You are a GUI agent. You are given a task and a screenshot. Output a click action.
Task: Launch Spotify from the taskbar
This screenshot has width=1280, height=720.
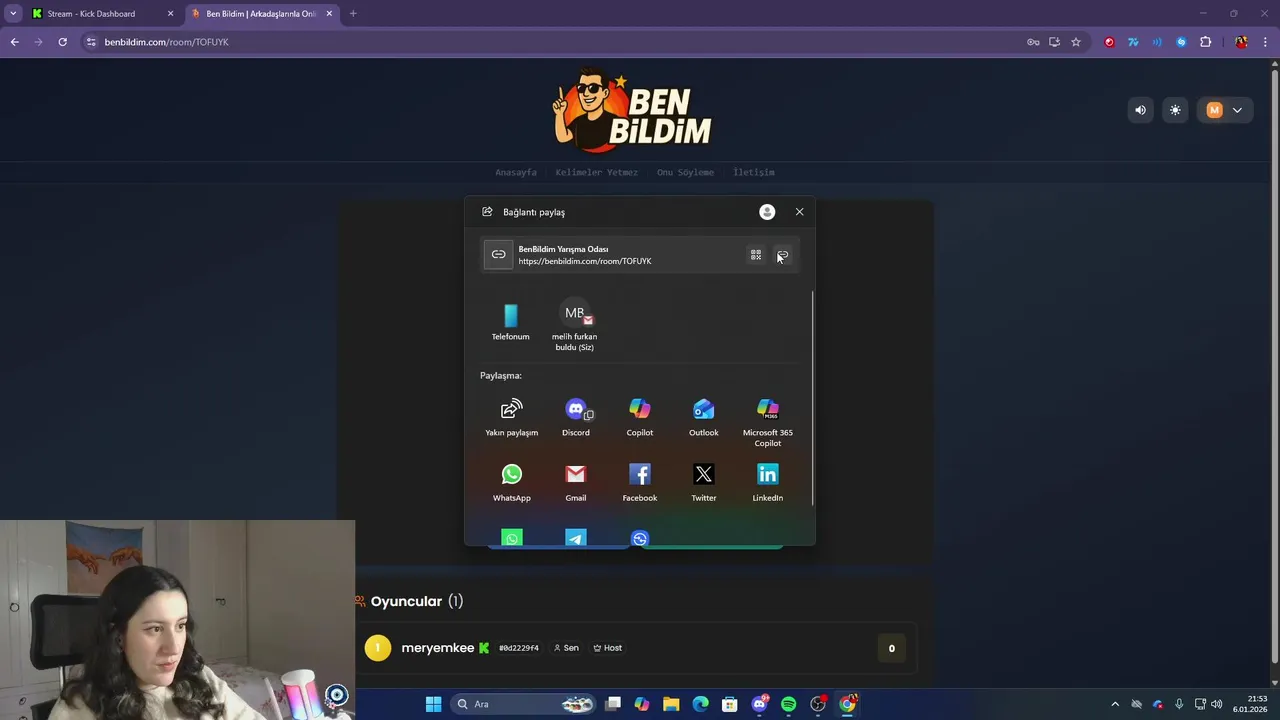(x=788, y=704)
